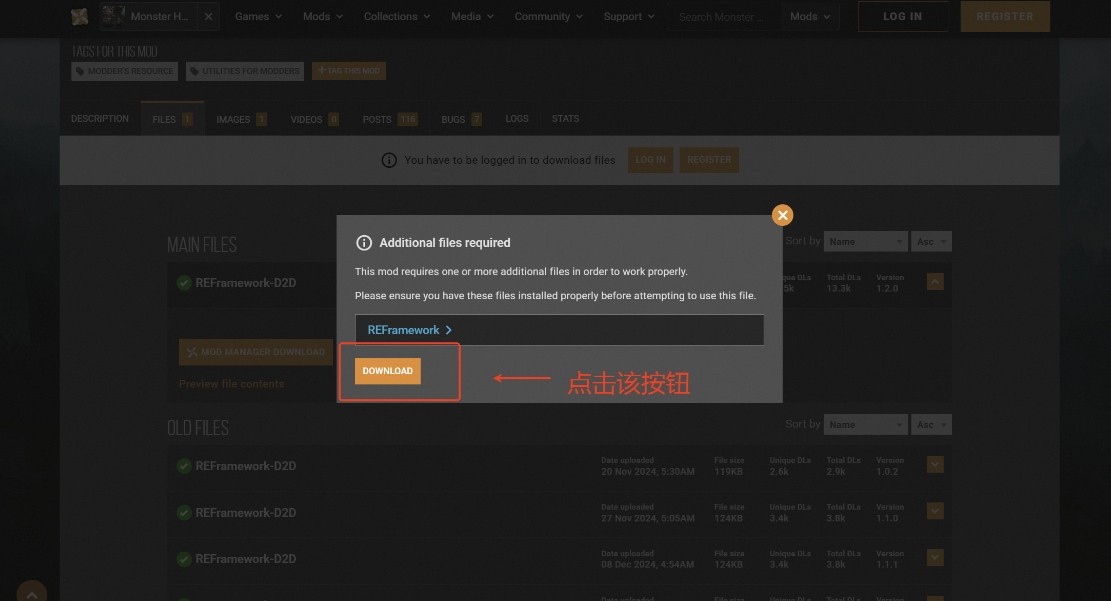Click the Log In button in the top bar

click(x=902, y=17)
